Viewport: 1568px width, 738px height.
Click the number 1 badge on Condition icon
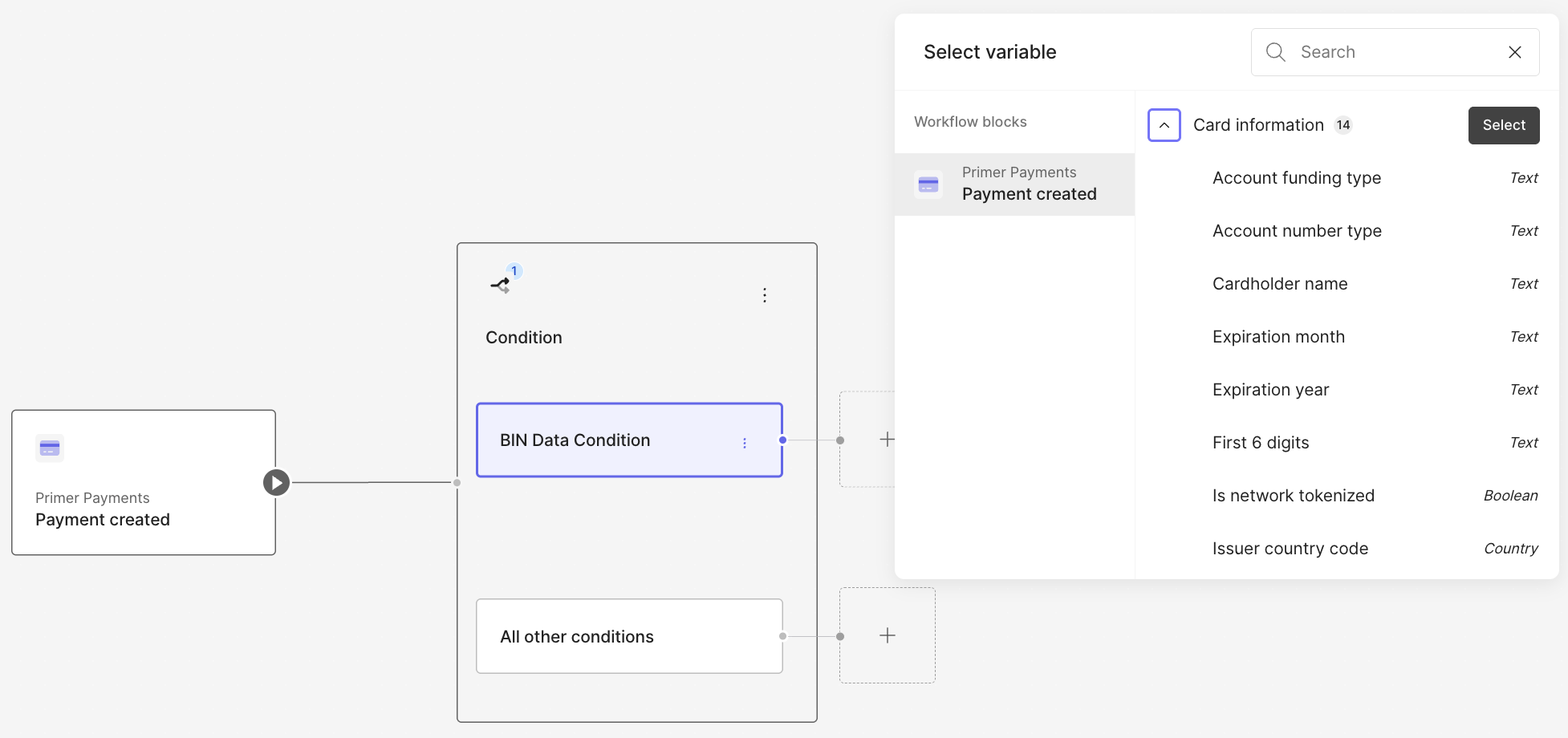[514, 271]
